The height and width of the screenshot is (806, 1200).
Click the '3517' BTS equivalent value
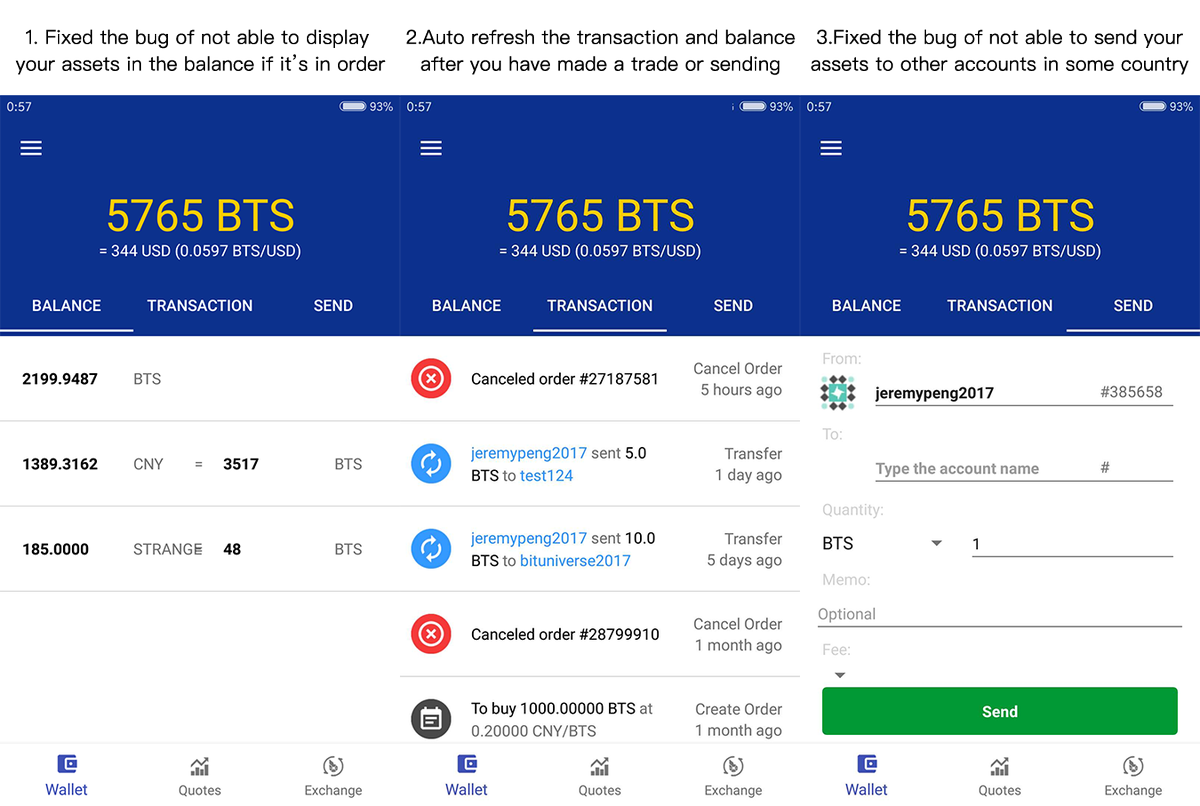tap(241, 464)
